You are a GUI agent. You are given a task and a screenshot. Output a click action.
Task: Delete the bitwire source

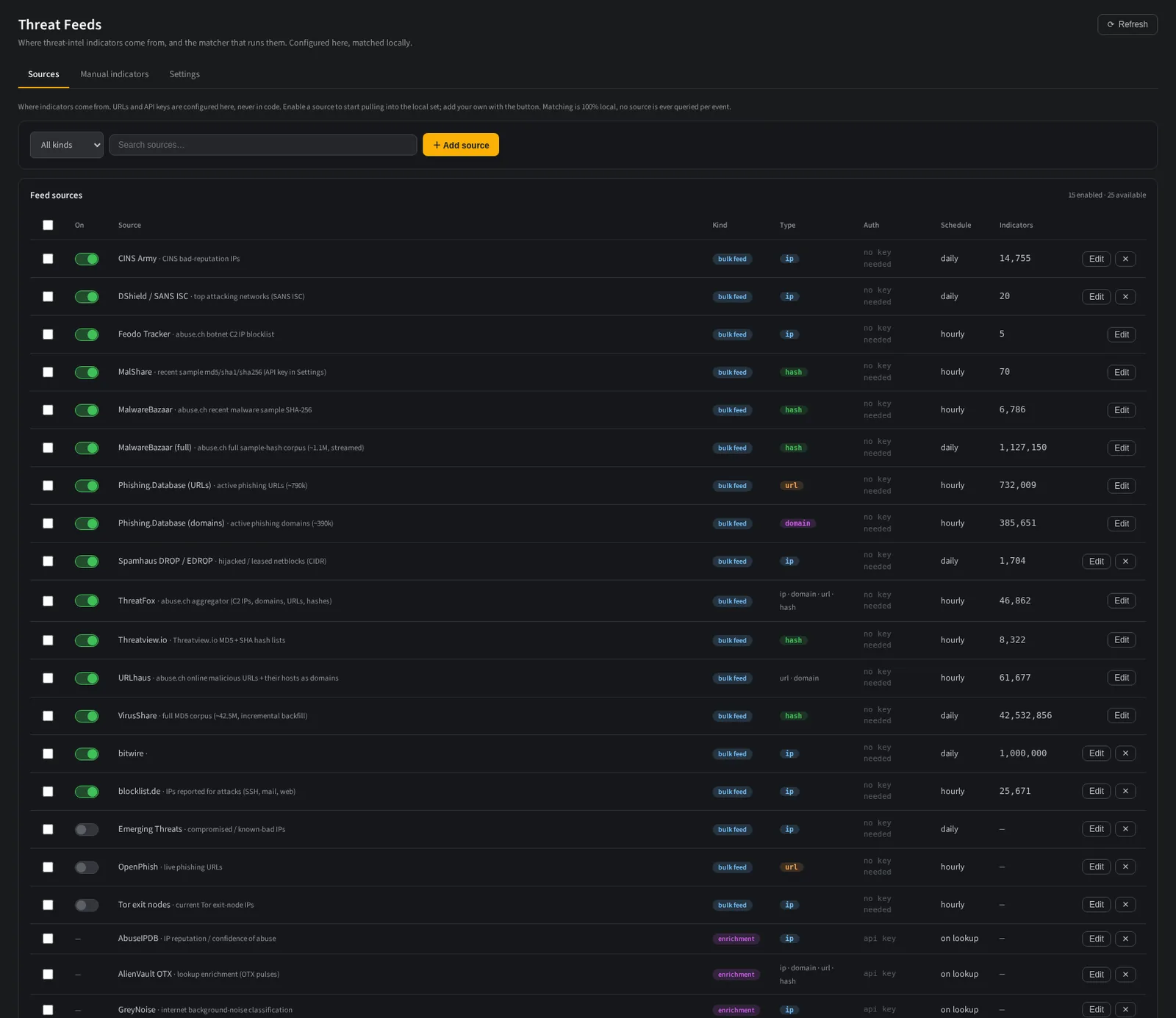[x=1125, y=753]
